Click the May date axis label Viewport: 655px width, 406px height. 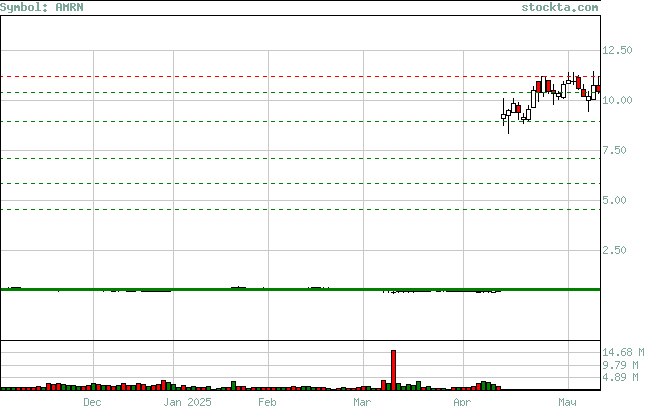pos(567,402)
